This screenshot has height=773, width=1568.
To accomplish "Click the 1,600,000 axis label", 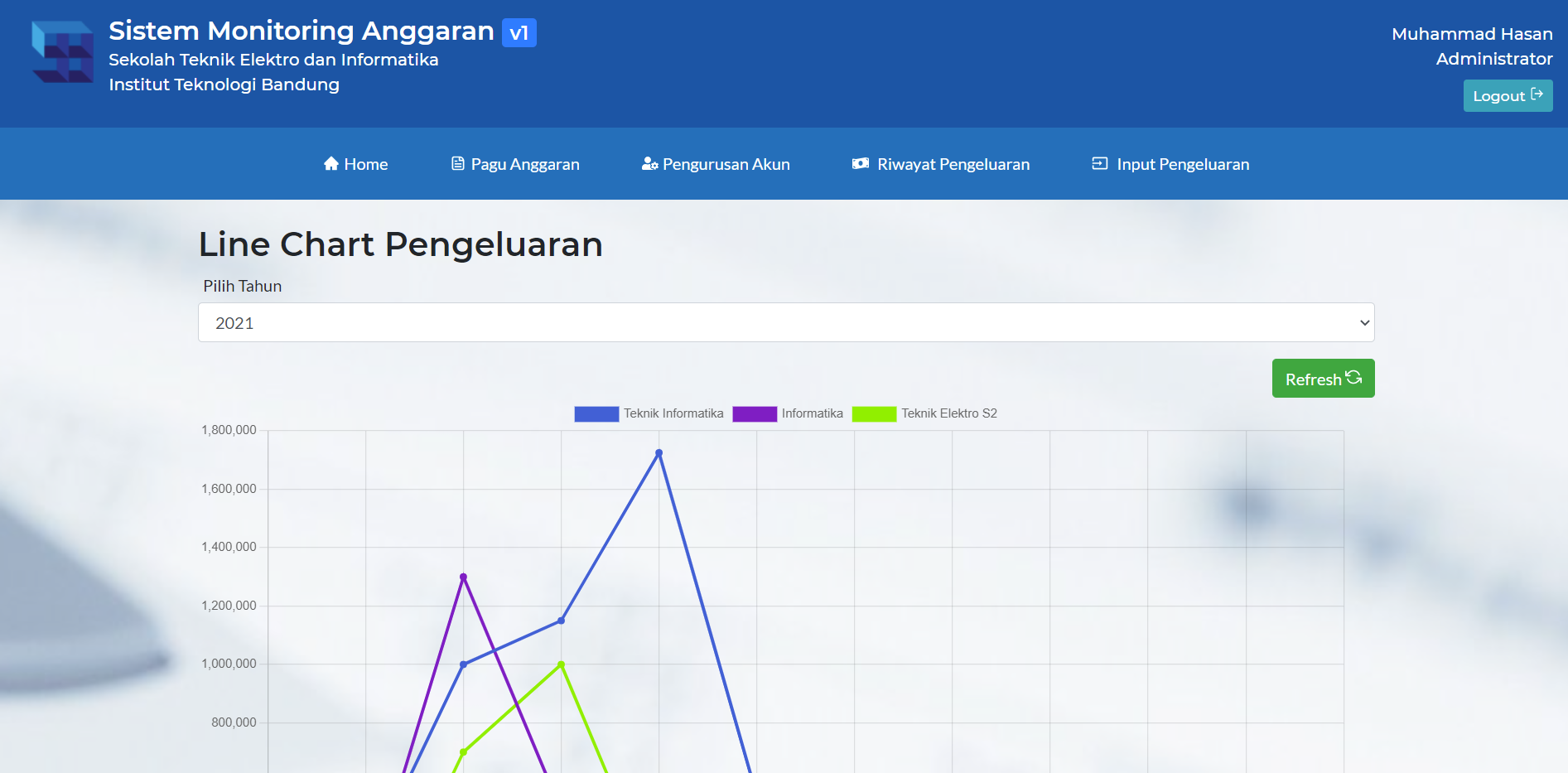I will tap(229, 489).
